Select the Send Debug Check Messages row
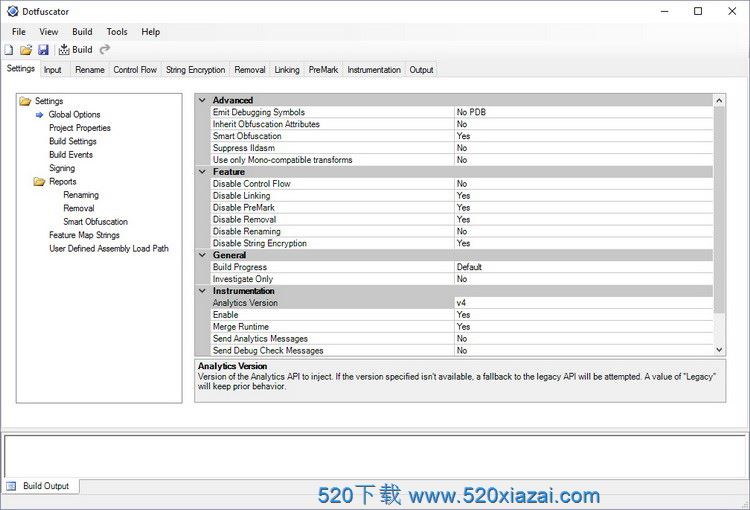This screenshot has height=510, width=750. point(462,351)
